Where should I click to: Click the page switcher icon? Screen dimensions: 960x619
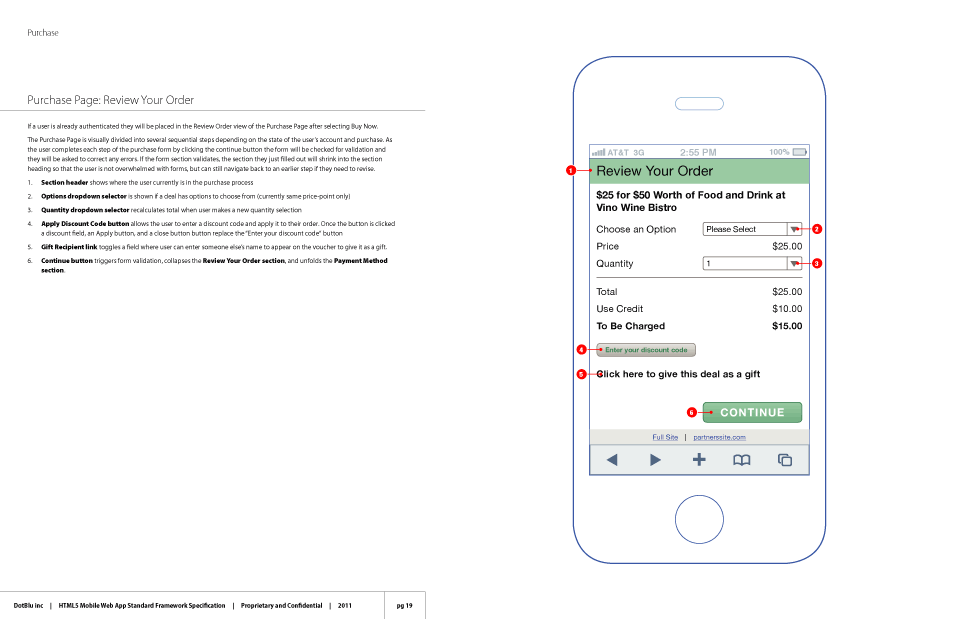tap(785, 459)
